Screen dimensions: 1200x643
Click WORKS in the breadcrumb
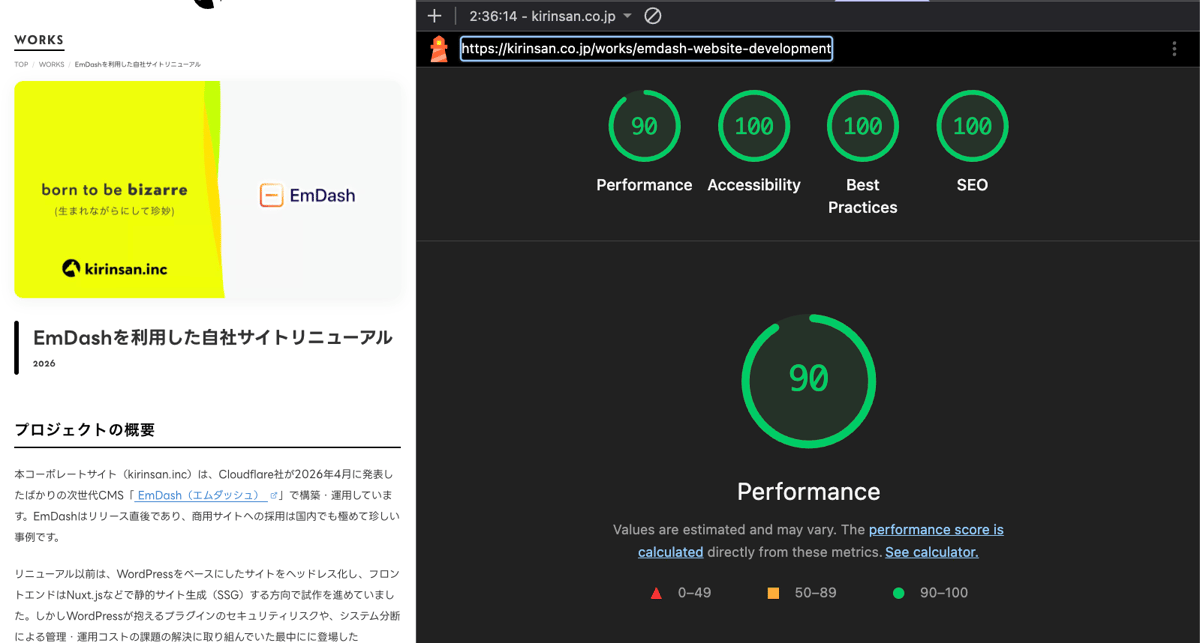click(x=51, y=64)
